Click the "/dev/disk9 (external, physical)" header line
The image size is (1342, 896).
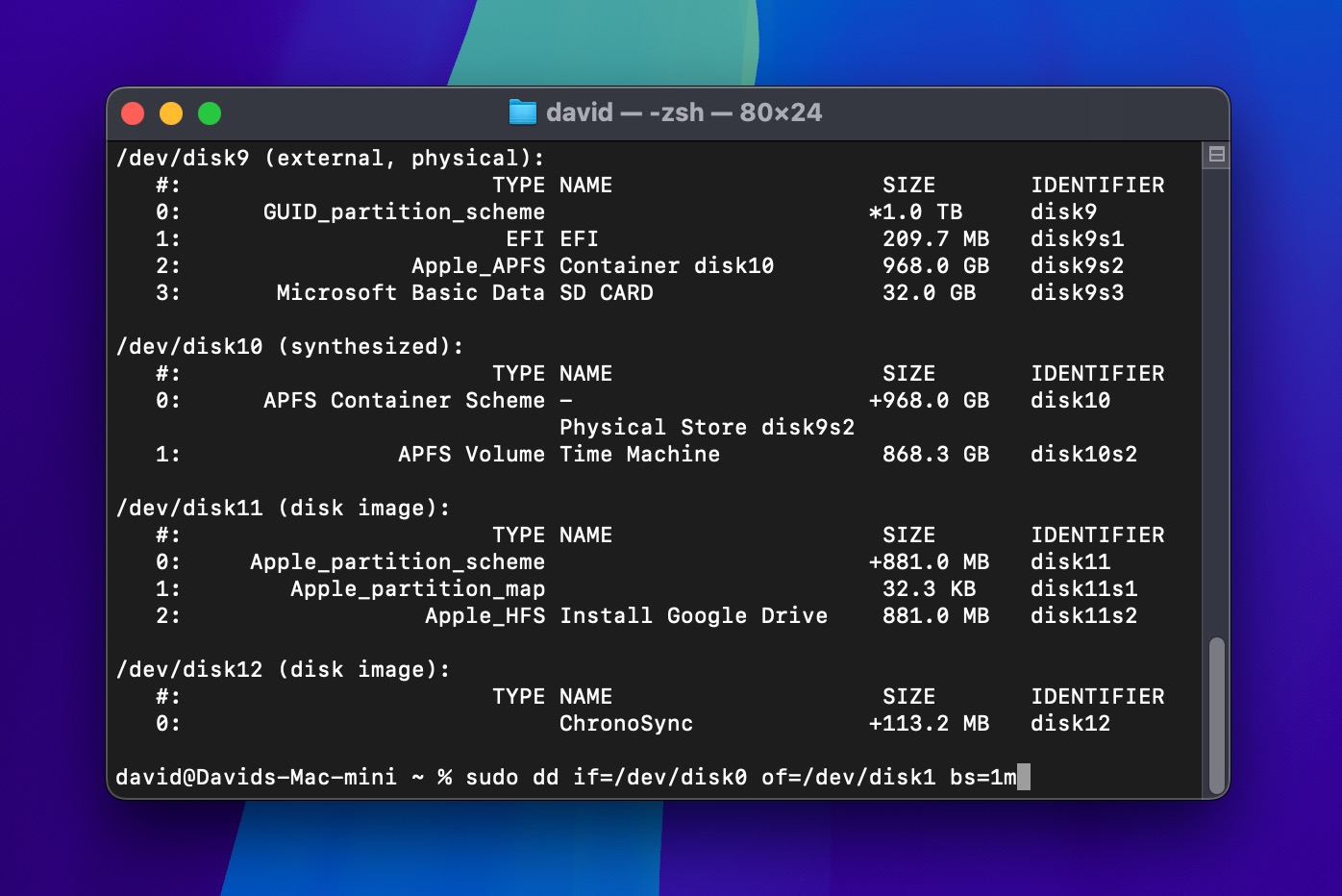(330, 158)
